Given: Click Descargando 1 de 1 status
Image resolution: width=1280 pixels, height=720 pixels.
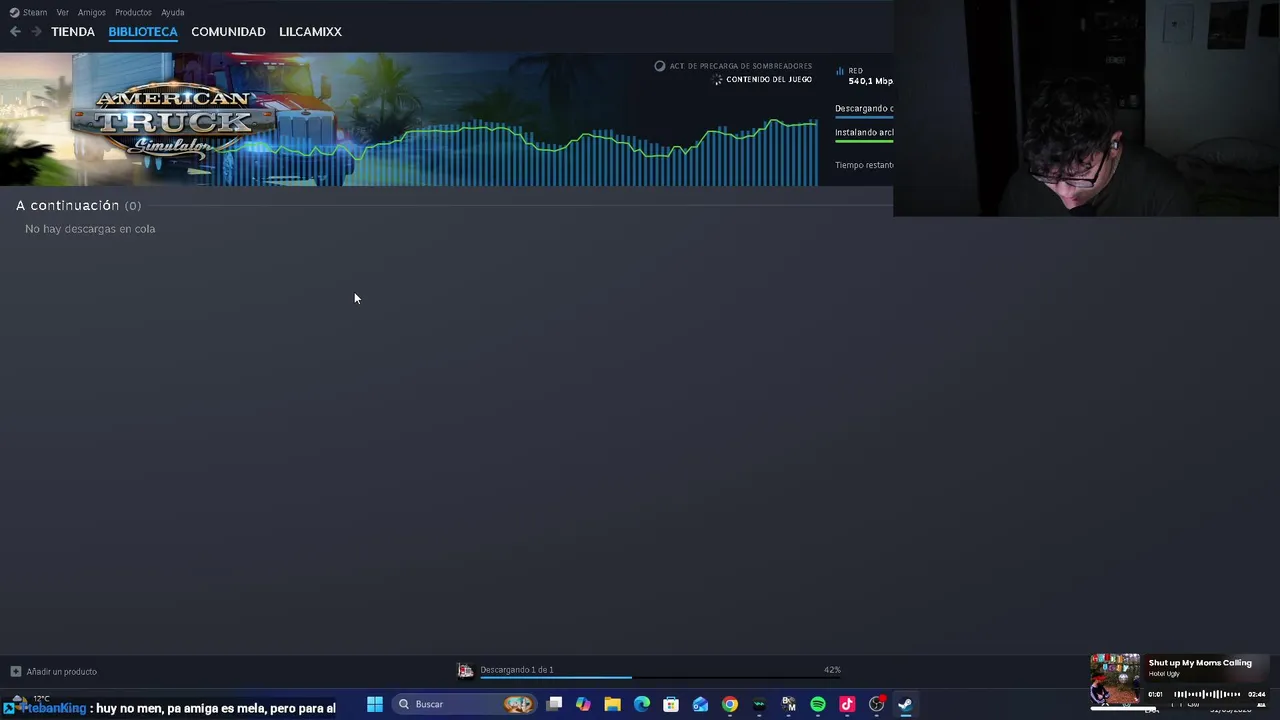Looking at the screenshot, I should [x=517, y=669].
